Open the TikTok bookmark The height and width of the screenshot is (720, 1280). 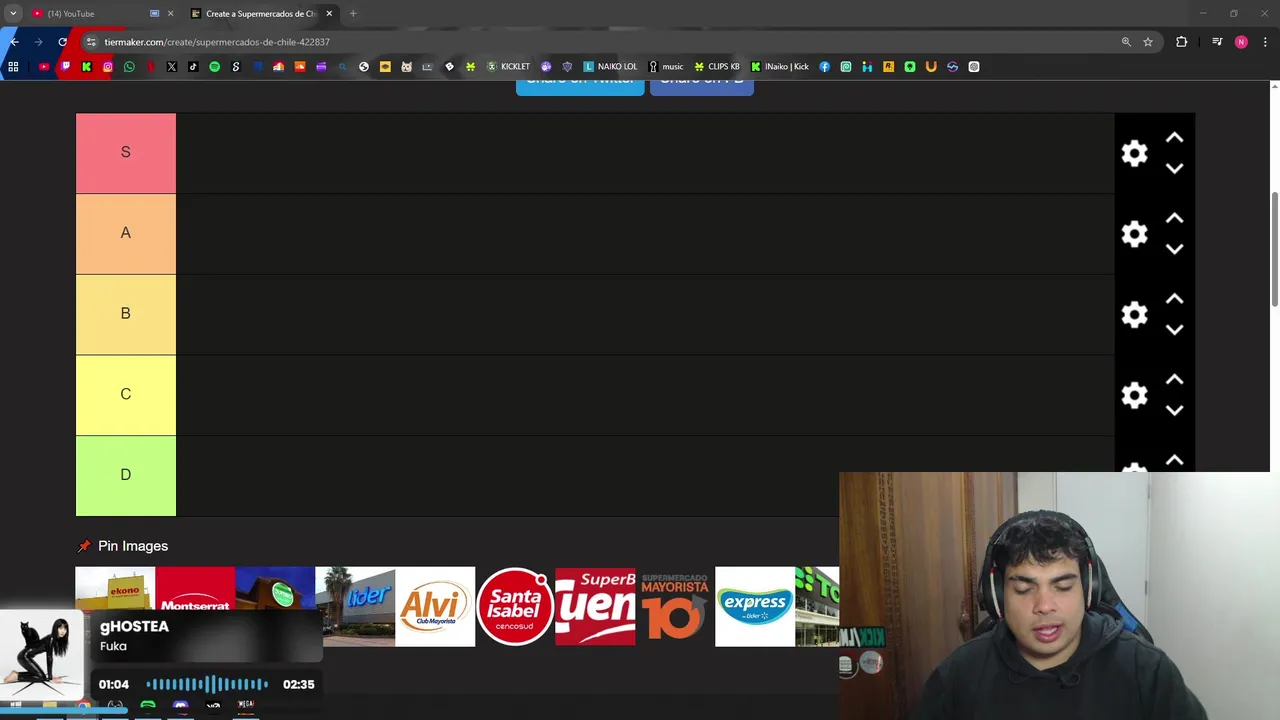193,67
